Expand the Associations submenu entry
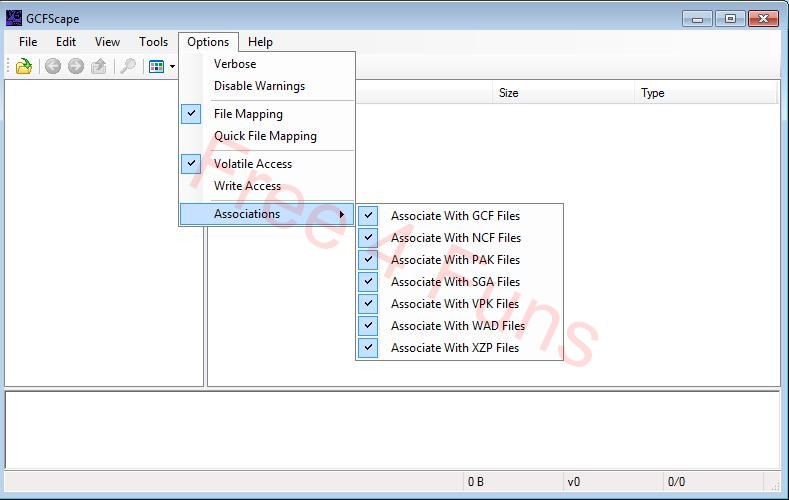Image resolution: width=789 pixels, height=500 pixels. [x=267, y=214]
